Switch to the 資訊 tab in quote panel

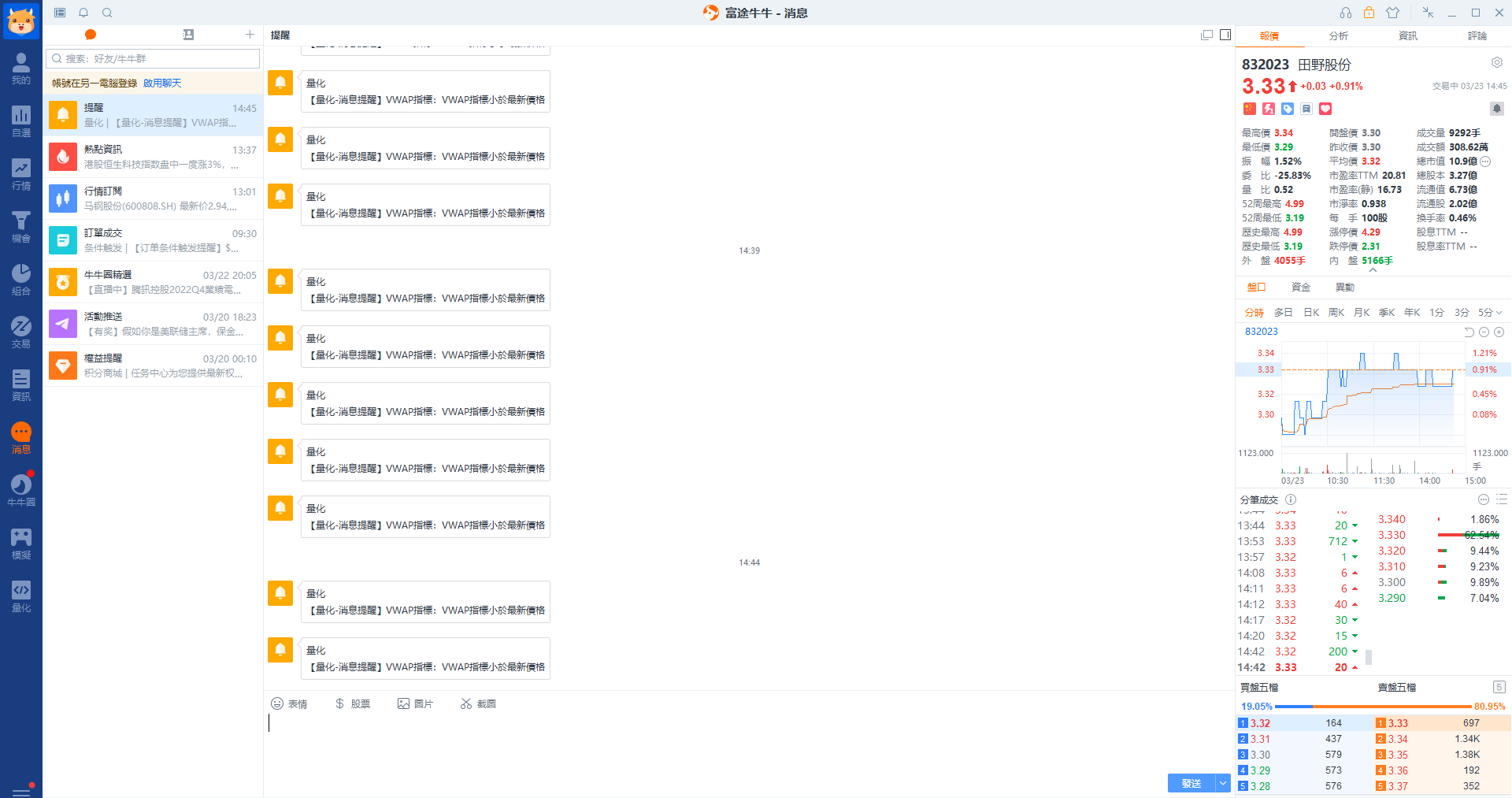pyautogui.click(x=1408, y=36)
